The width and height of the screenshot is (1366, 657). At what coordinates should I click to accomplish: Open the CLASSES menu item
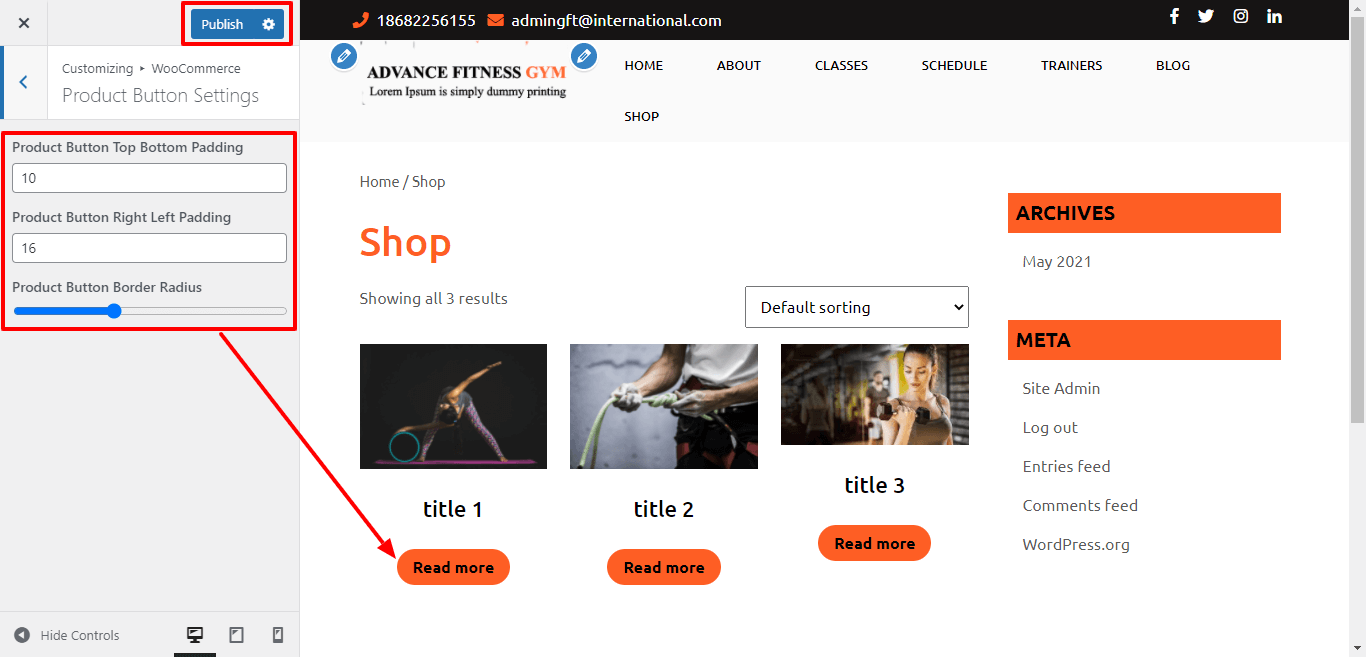pyautogui.click(x=841, y=65)
